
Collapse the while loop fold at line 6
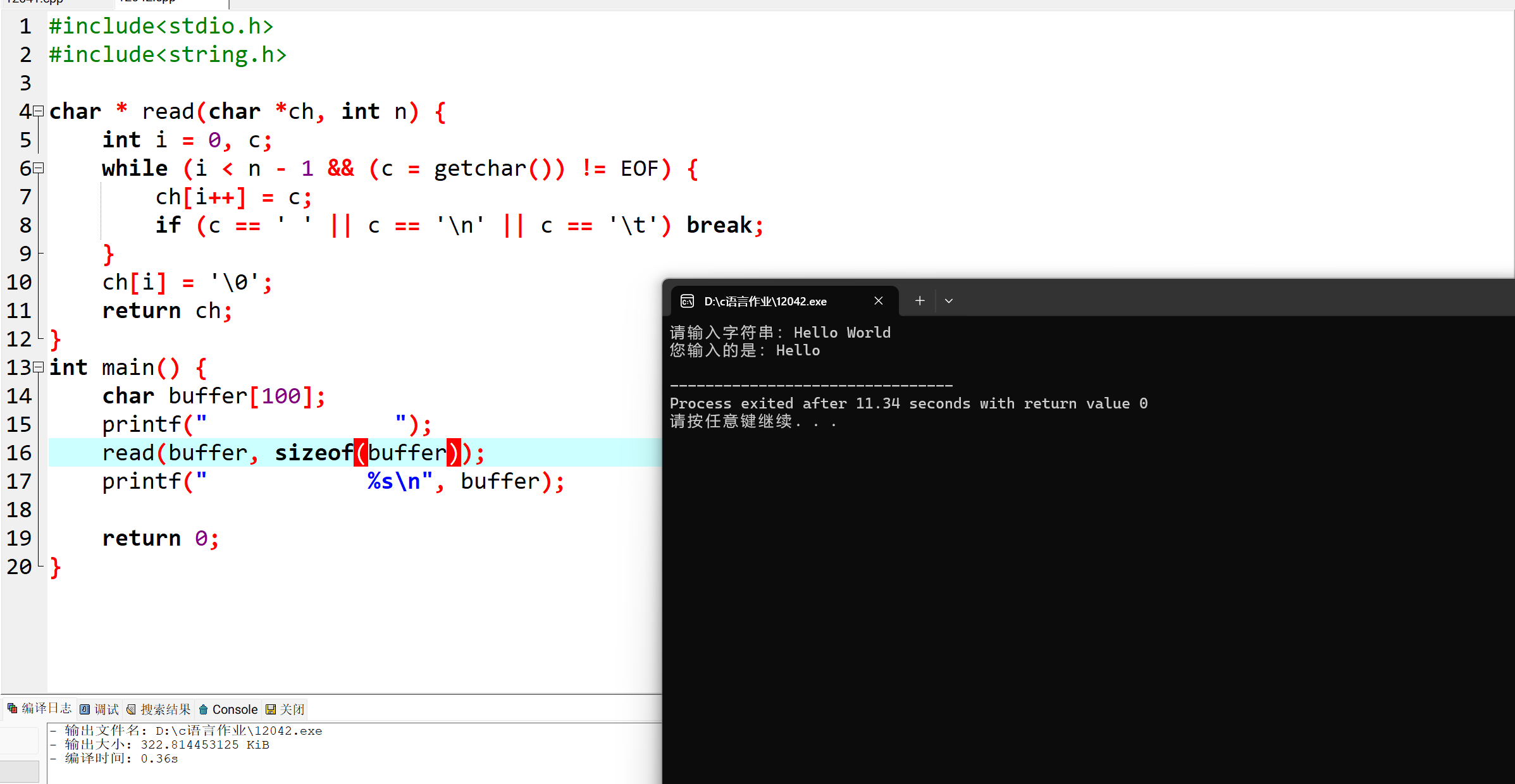(x=39, y=168)
